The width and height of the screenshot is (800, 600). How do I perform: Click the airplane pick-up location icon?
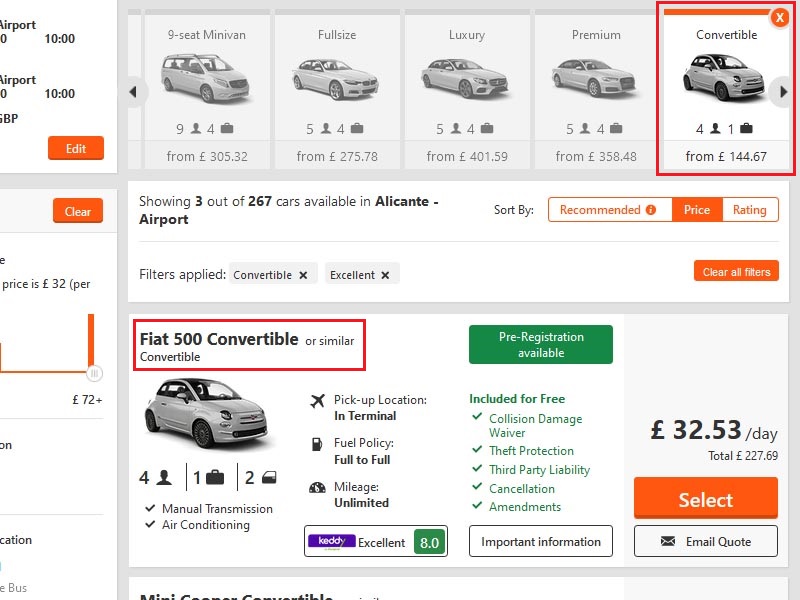[x=317, y=401]
